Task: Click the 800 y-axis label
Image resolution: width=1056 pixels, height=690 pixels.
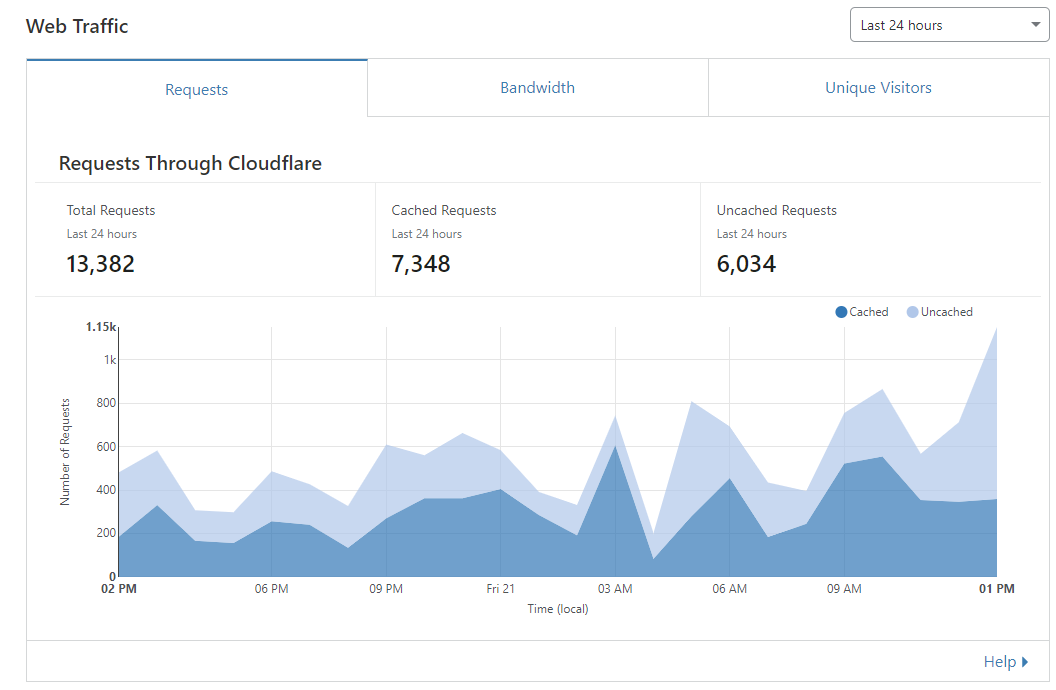Action: (106, 403)
